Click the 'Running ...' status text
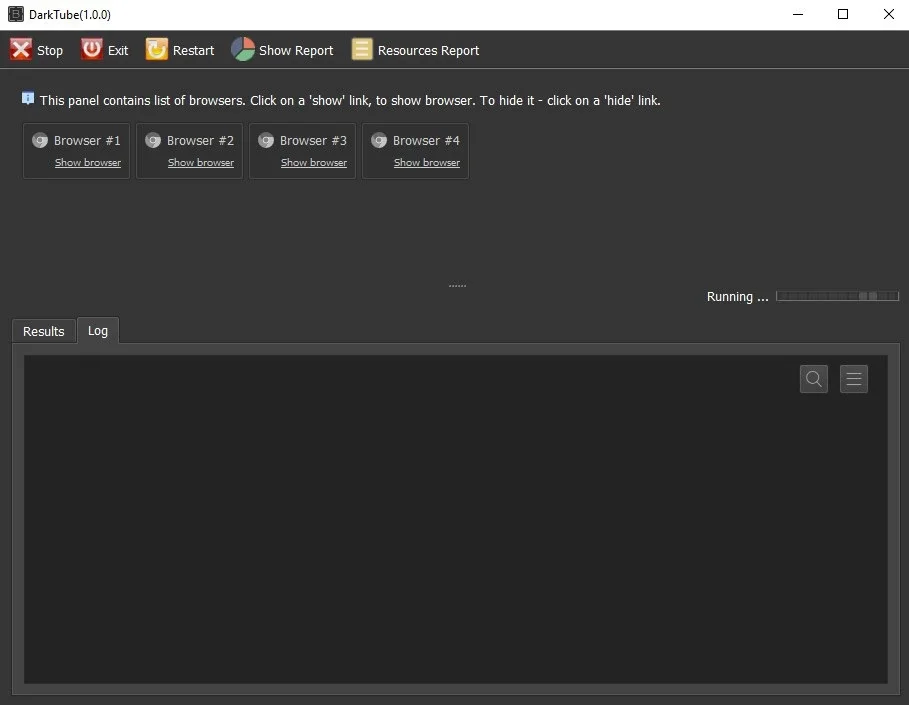 click(737, 297)
